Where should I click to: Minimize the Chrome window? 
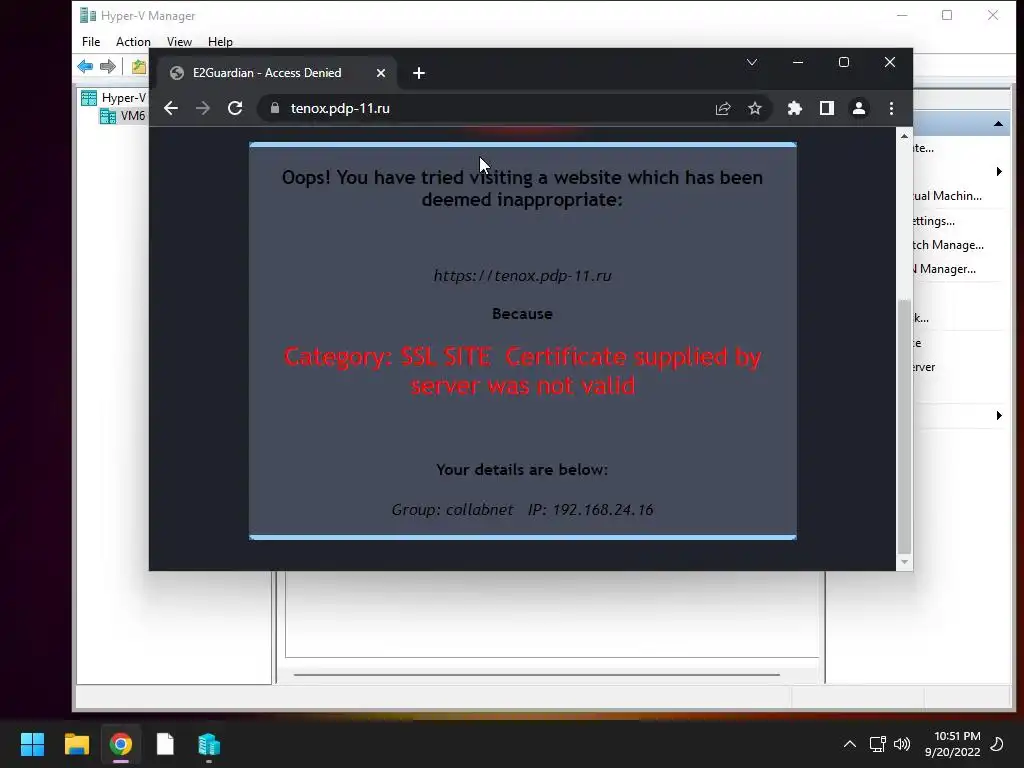798,62
